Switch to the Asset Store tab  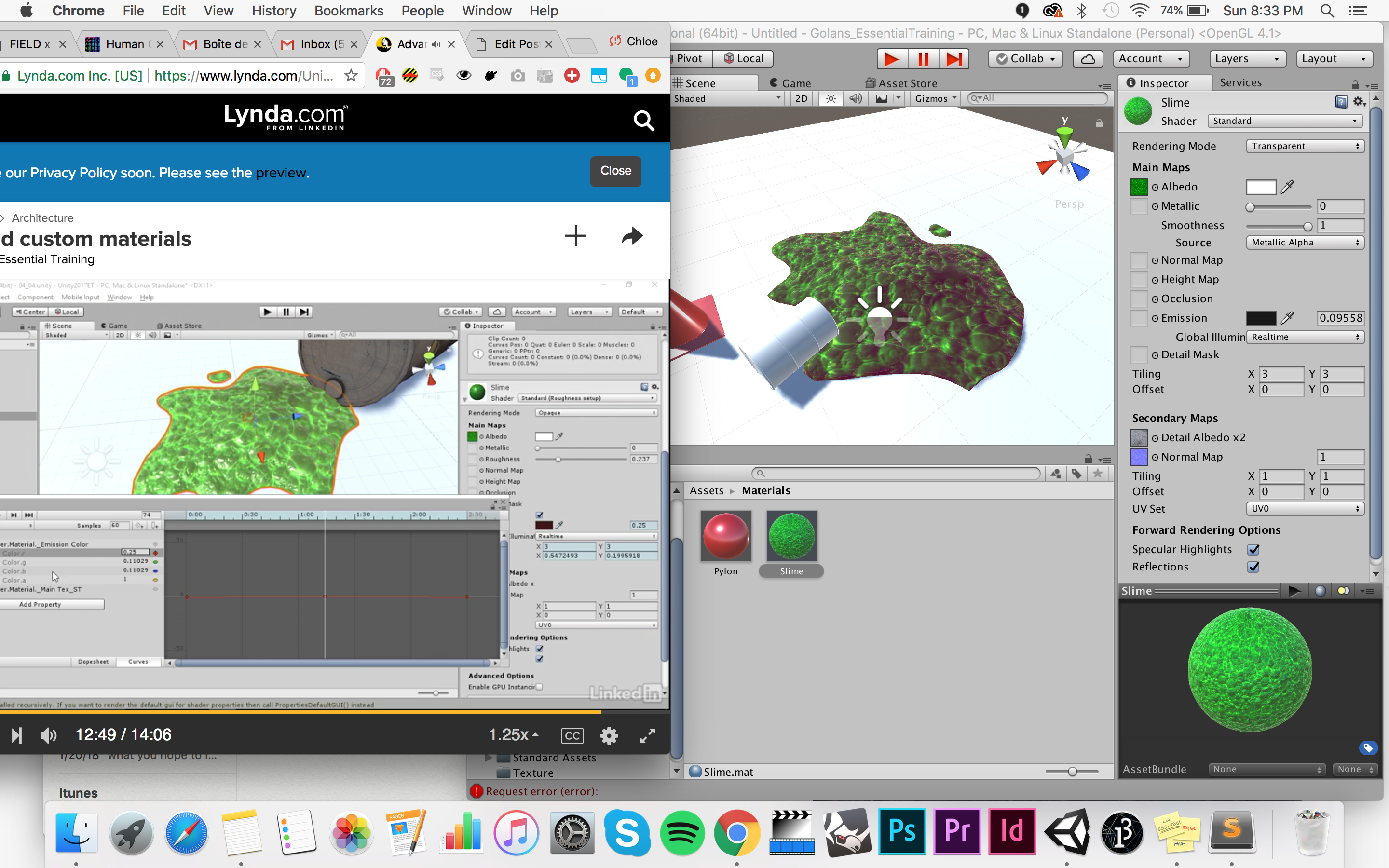[901, 83]
